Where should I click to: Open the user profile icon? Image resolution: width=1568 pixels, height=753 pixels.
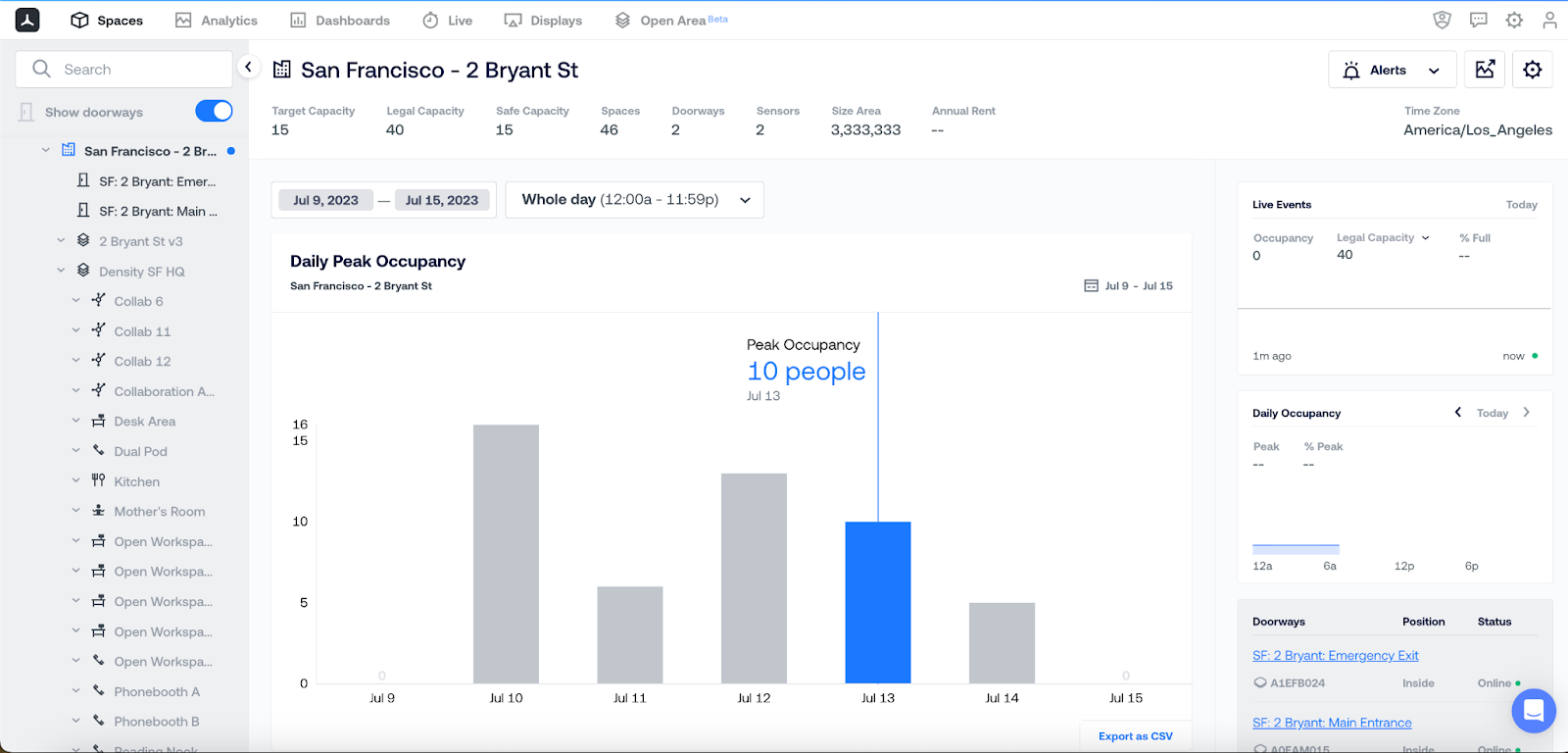coord(1549,20)
